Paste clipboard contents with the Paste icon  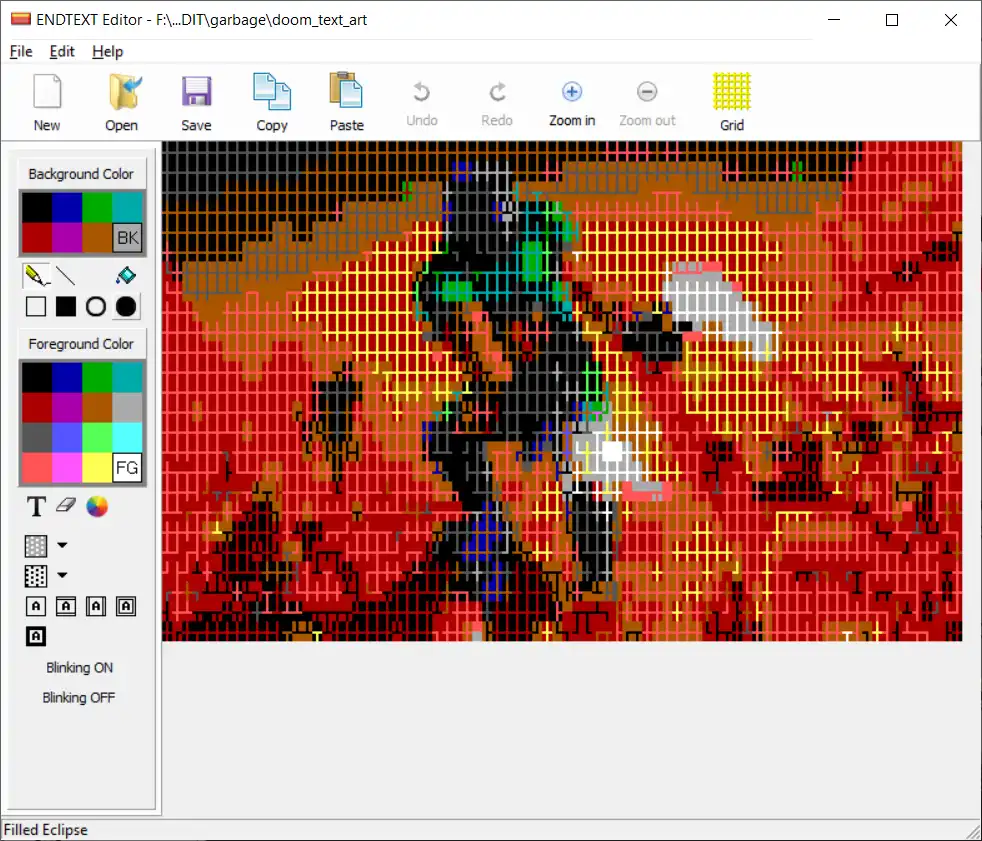(346, 102)
